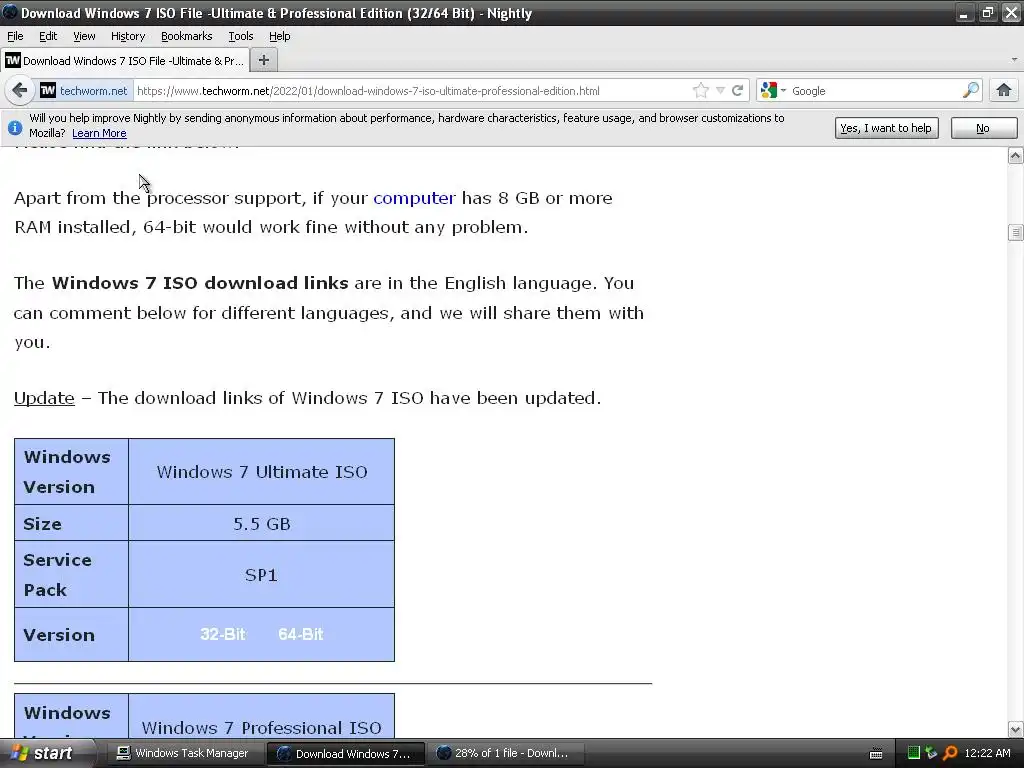Image resolution: width=1024 pixels, height=768 pixels.
Task: Select the Download Windows 7 ISO tab
Action: 124,61
